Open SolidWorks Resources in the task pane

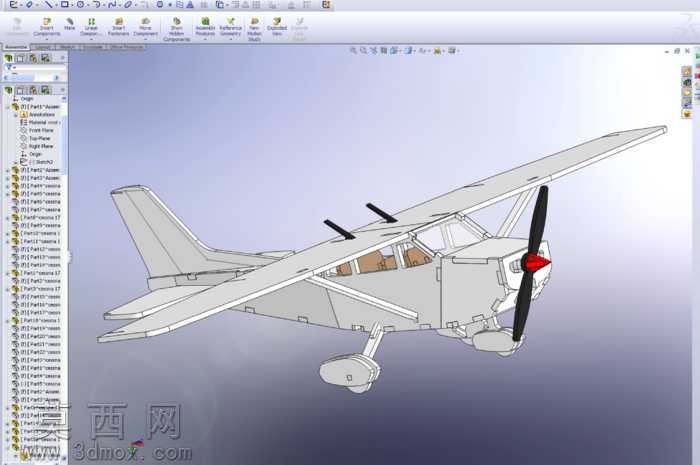pos(687,71)
